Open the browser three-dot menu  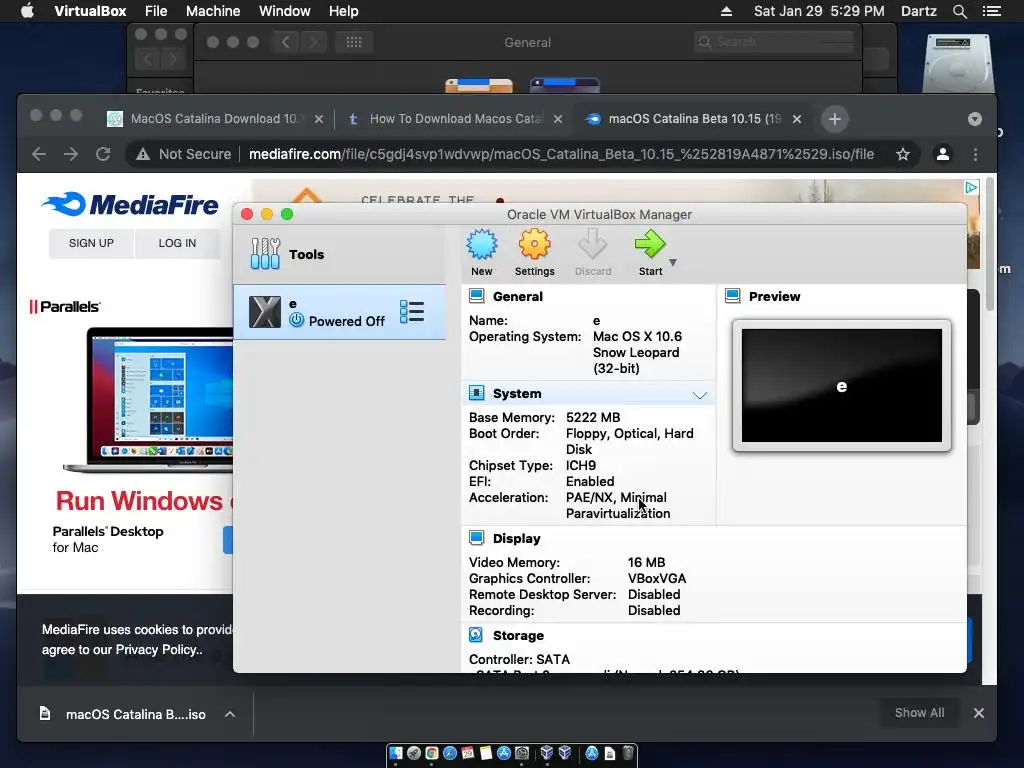(976, 154)
